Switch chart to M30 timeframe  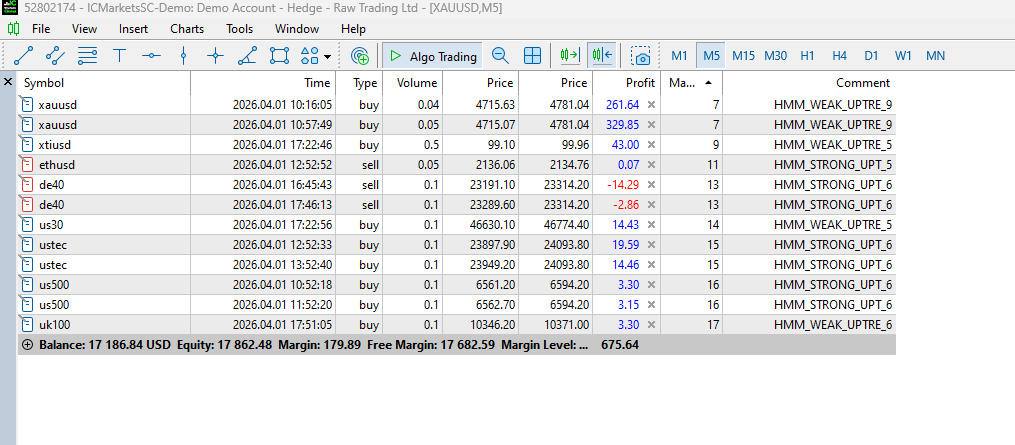point(775,56)
